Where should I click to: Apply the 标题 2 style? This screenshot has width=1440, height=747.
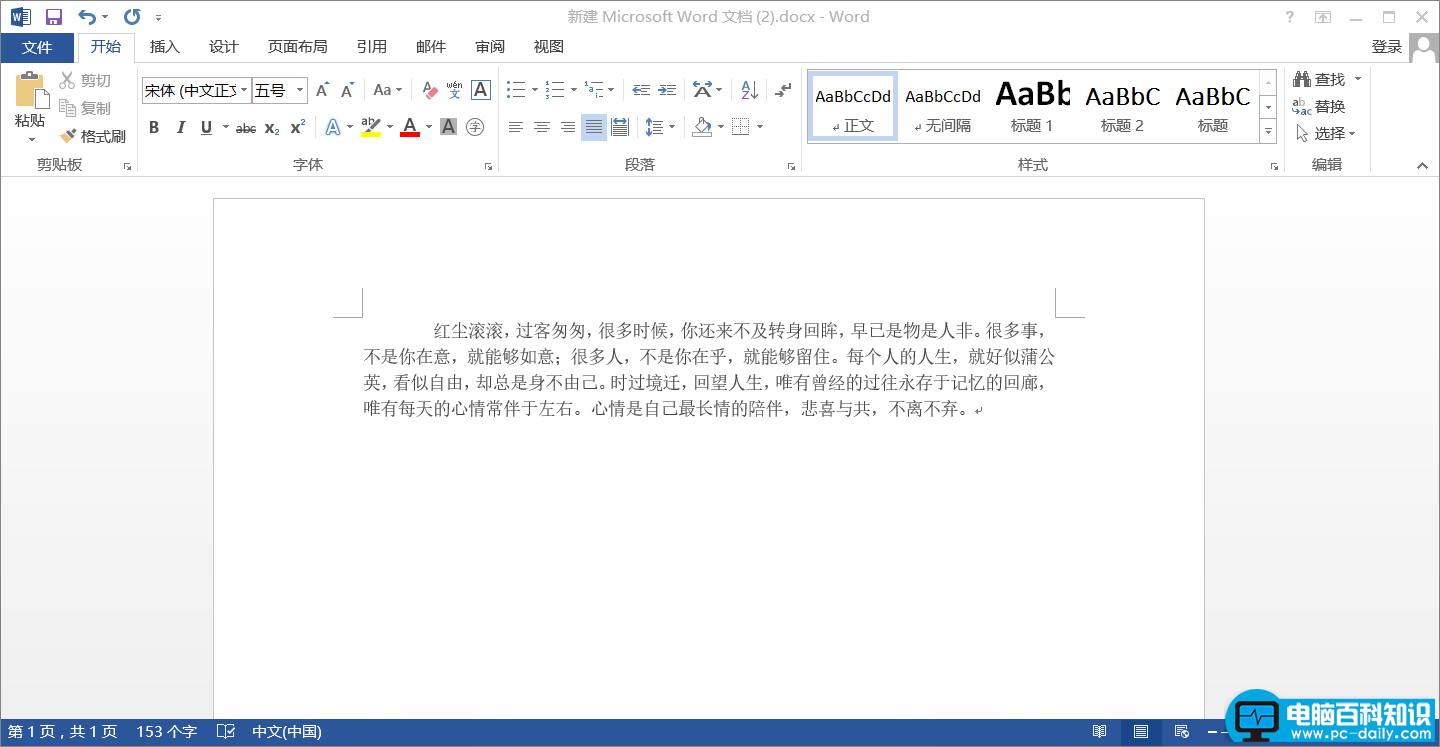tap(1122, 106)
